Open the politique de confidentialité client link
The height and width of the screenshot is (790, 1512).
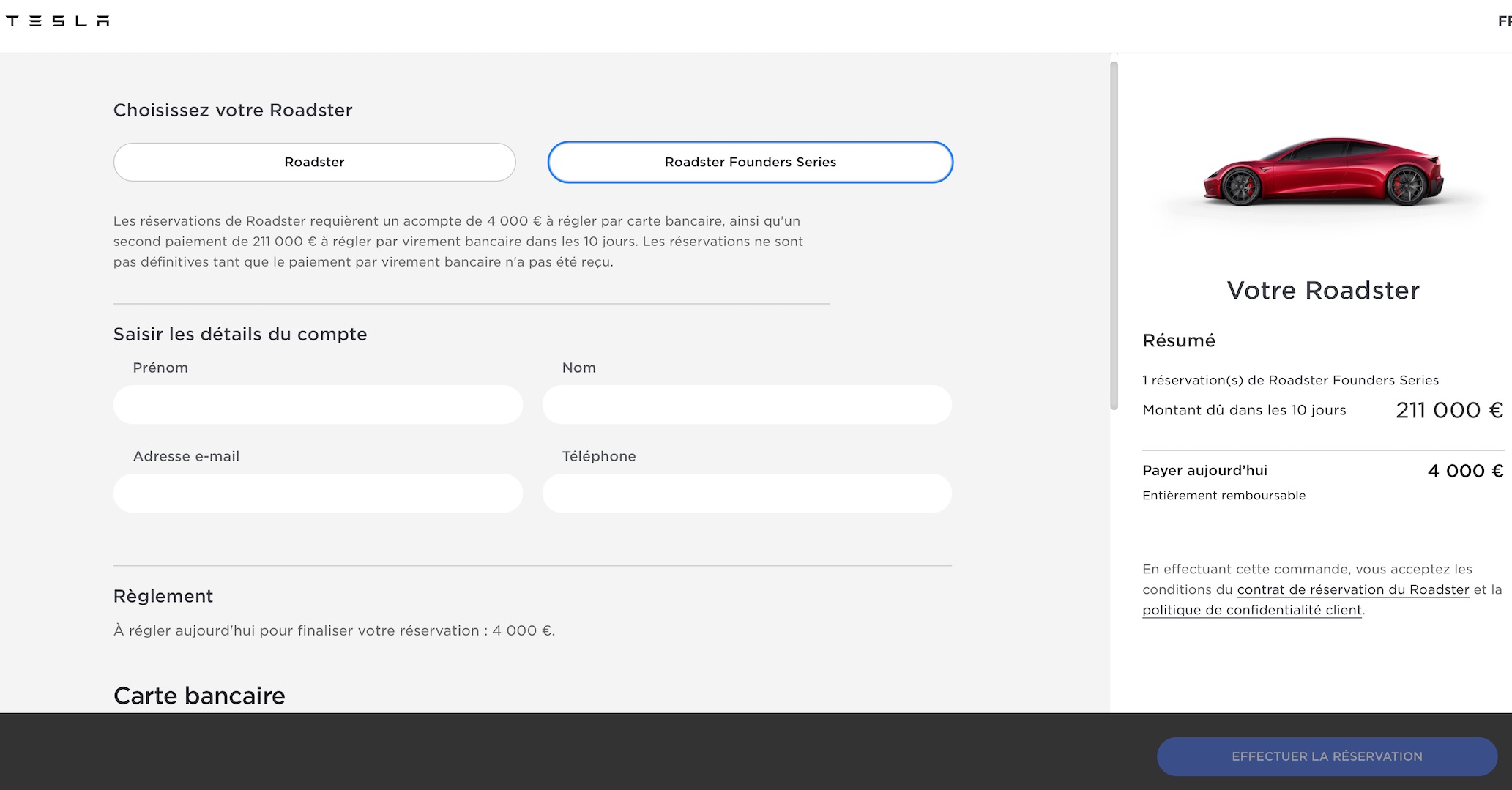pyautogui.click(x=1252, y=610)
